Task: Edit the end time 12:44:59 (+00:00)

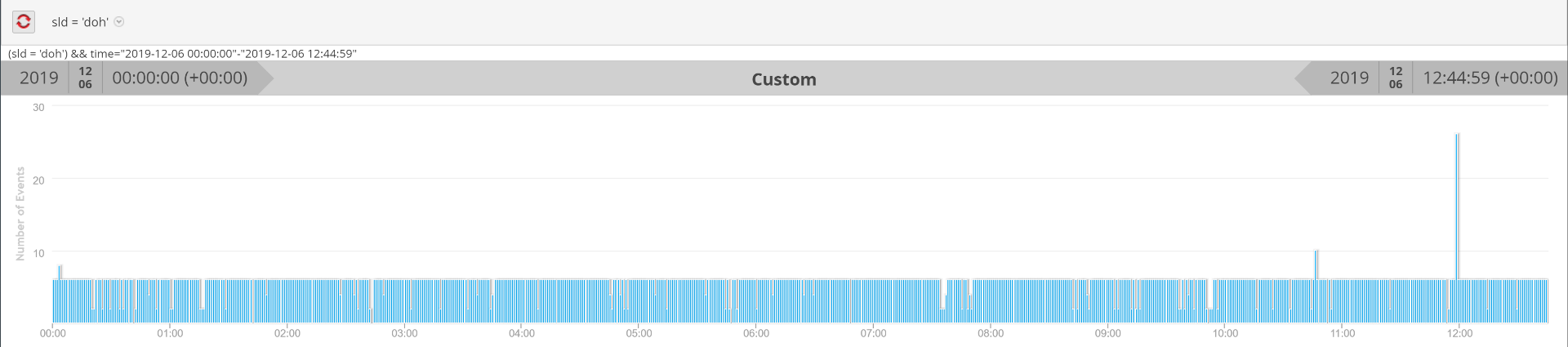Action: point(1490,78)
